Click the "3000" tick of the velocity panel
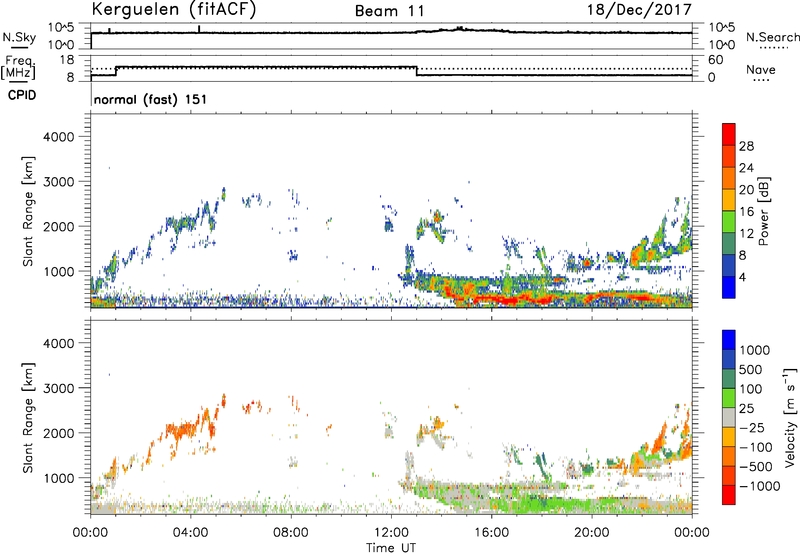 59,388
